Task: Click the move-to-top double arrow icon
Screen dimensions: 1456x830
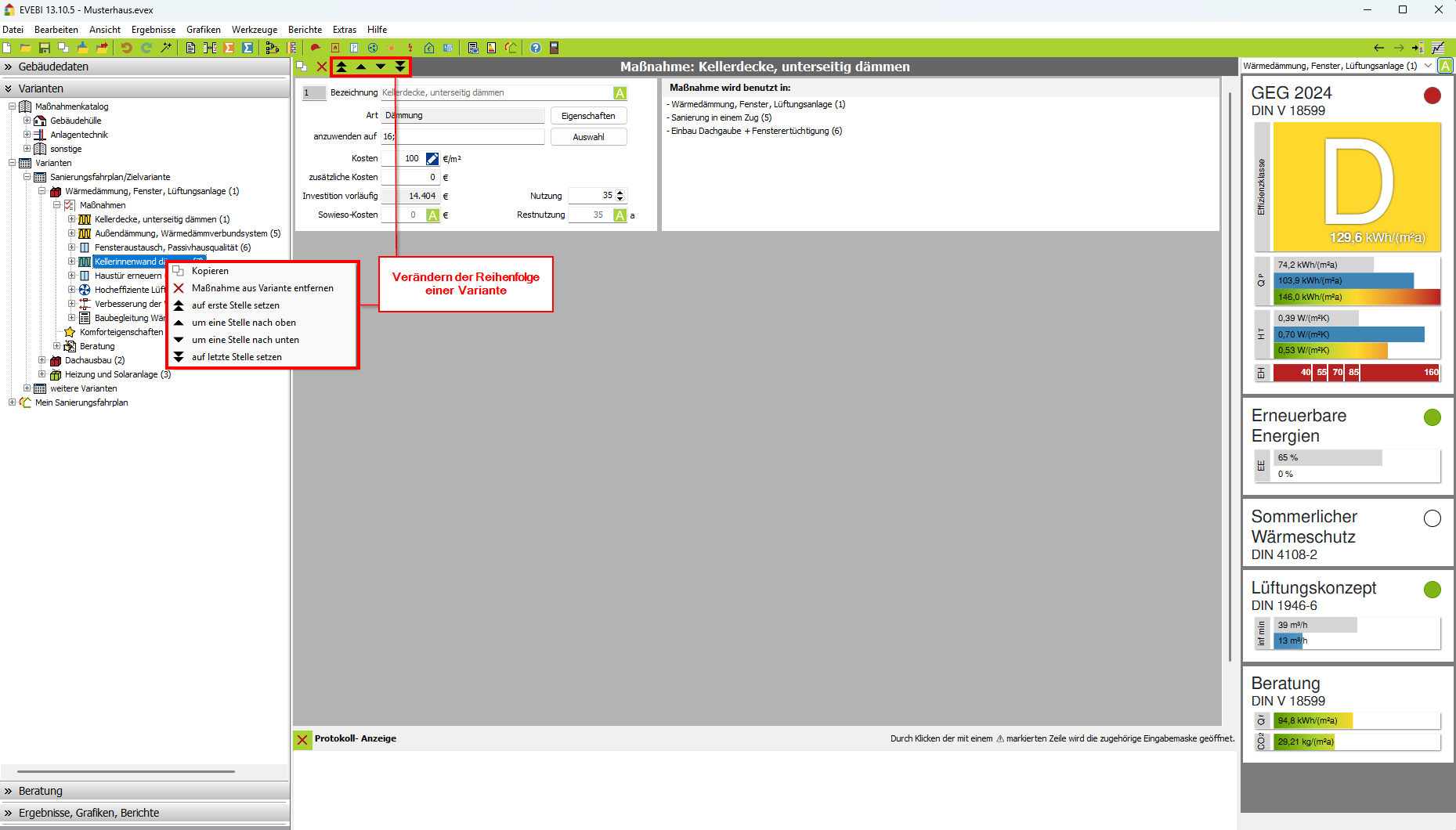Action: (x=341, y=67)
